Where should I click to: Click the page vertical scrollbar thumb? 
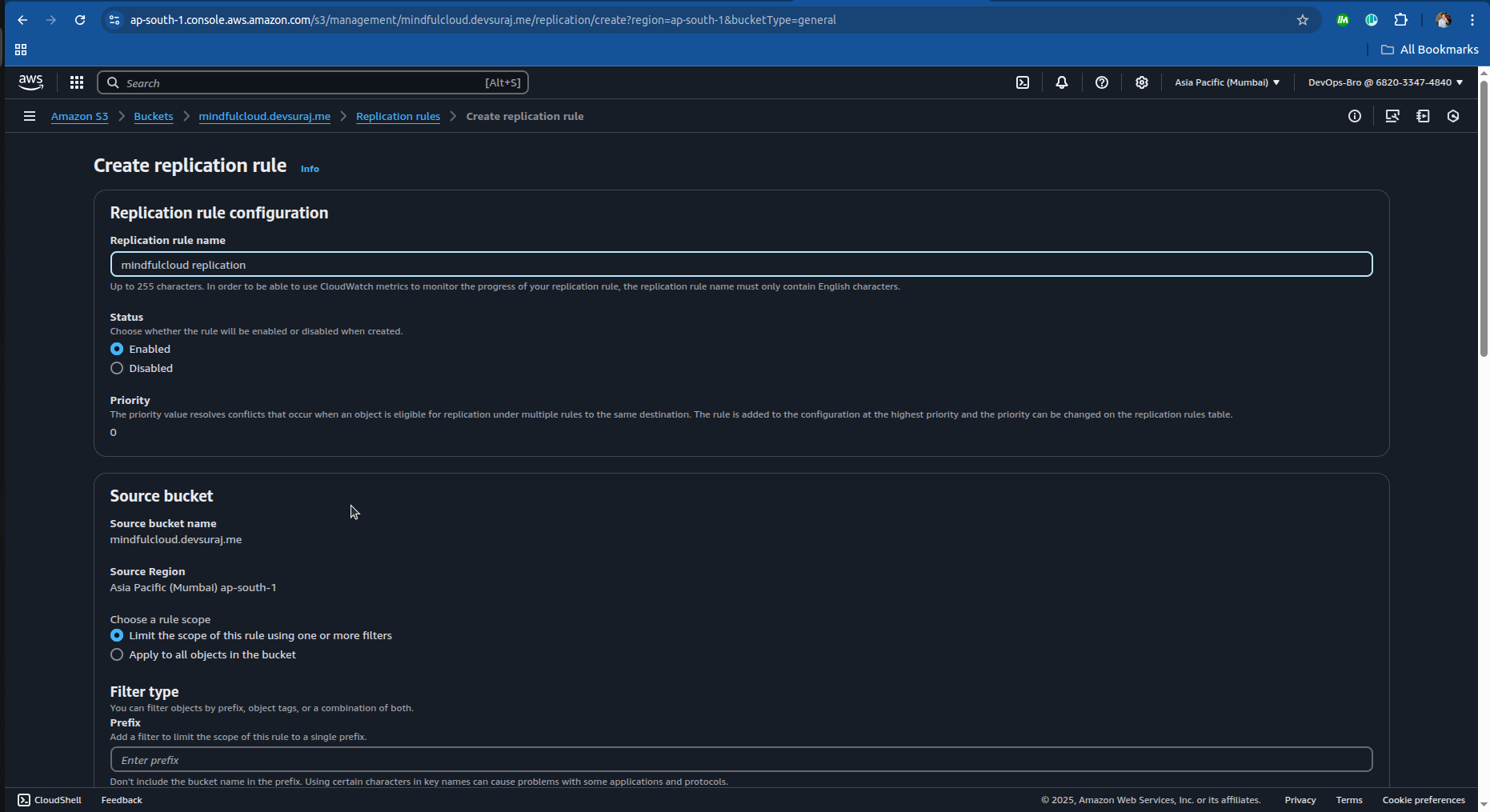pyautogui.click(x=1484, y=218)
